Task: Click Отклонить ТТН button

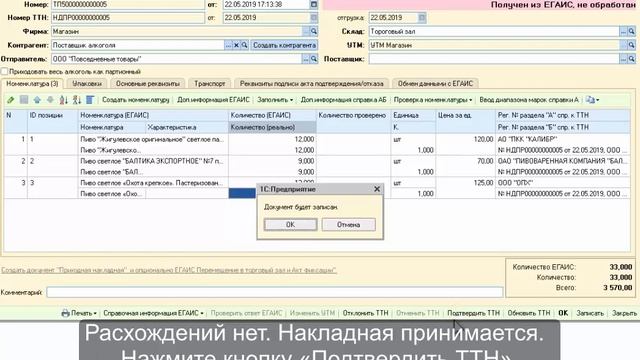Action: tap(365, 313)
